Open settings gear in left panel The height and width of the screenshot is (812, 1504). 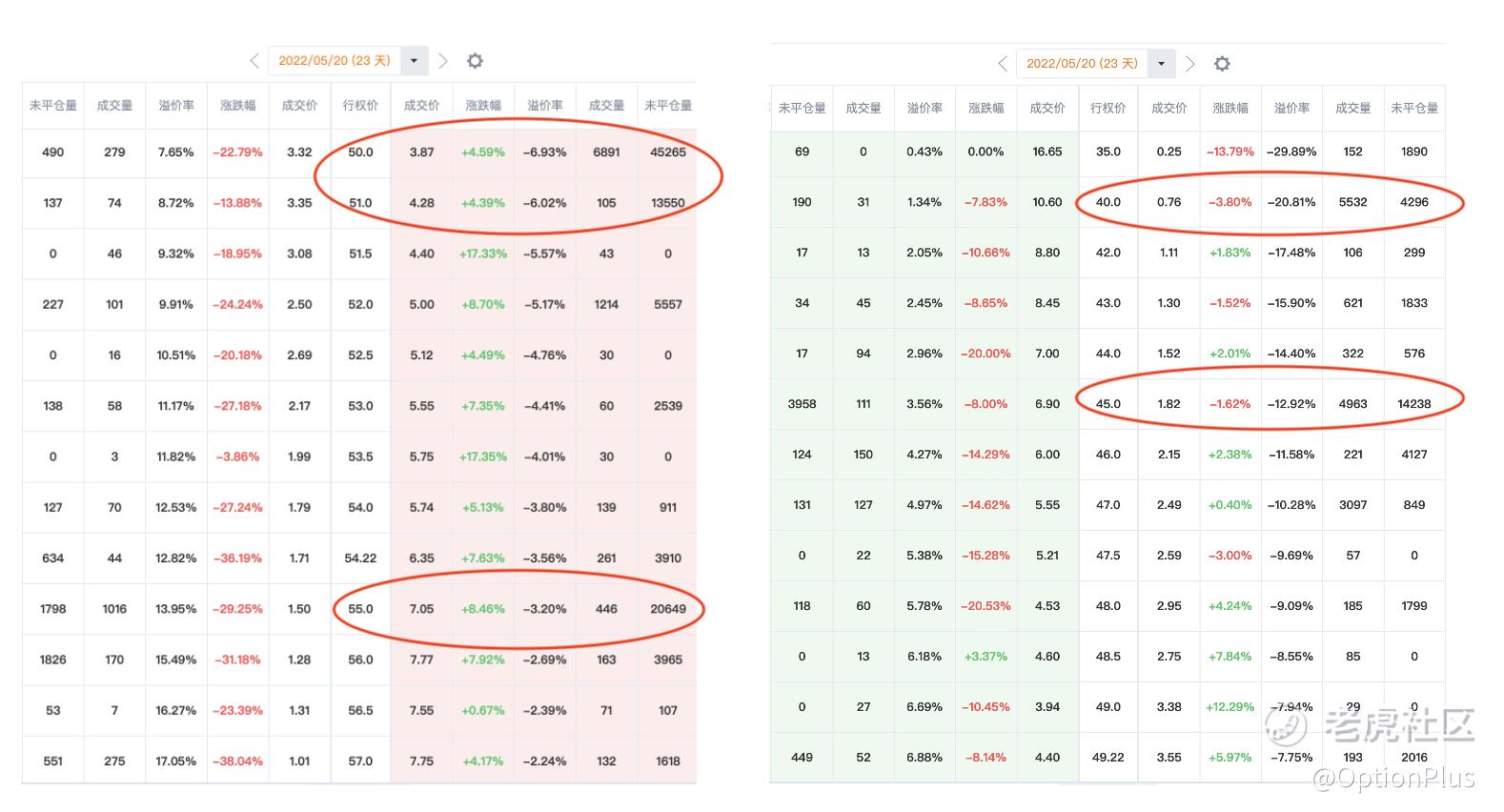coord(475,61)
